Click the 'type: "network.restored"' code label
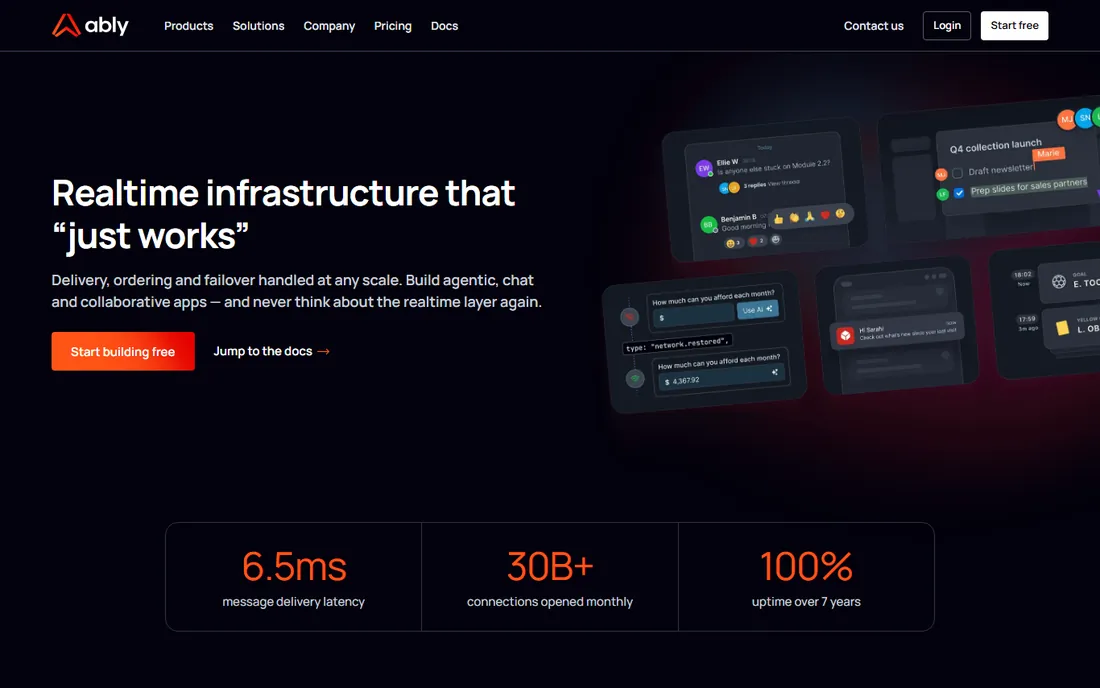 click(x=677, y=344)
